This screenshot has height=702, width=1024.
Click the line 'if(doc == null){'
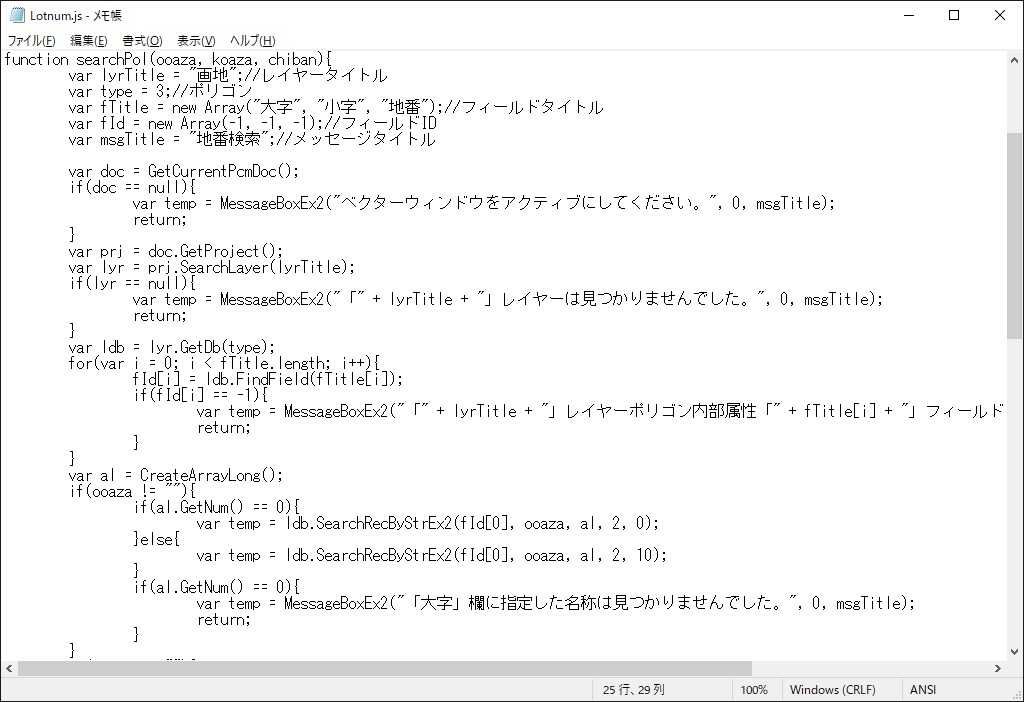click(132, 187)
